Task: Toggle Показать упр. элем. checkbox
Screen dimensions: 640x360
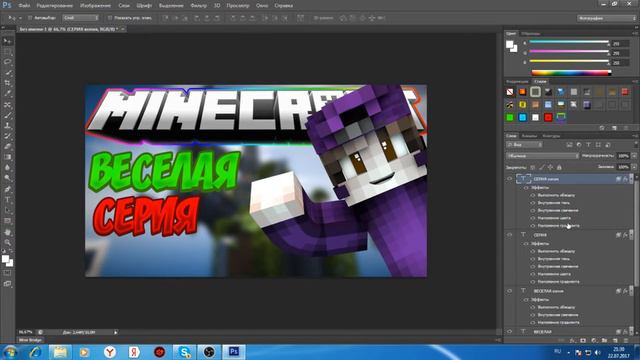Action: [110, 18]
